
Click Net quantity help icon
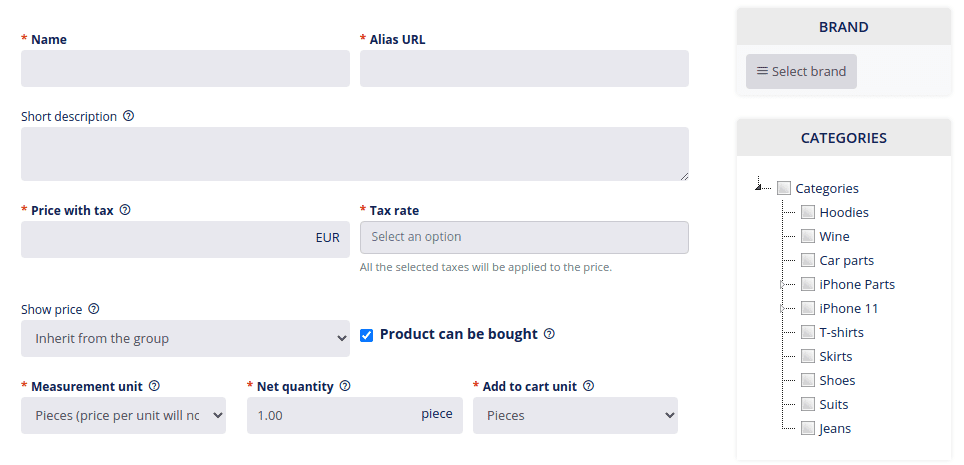(x=345, y=386)
